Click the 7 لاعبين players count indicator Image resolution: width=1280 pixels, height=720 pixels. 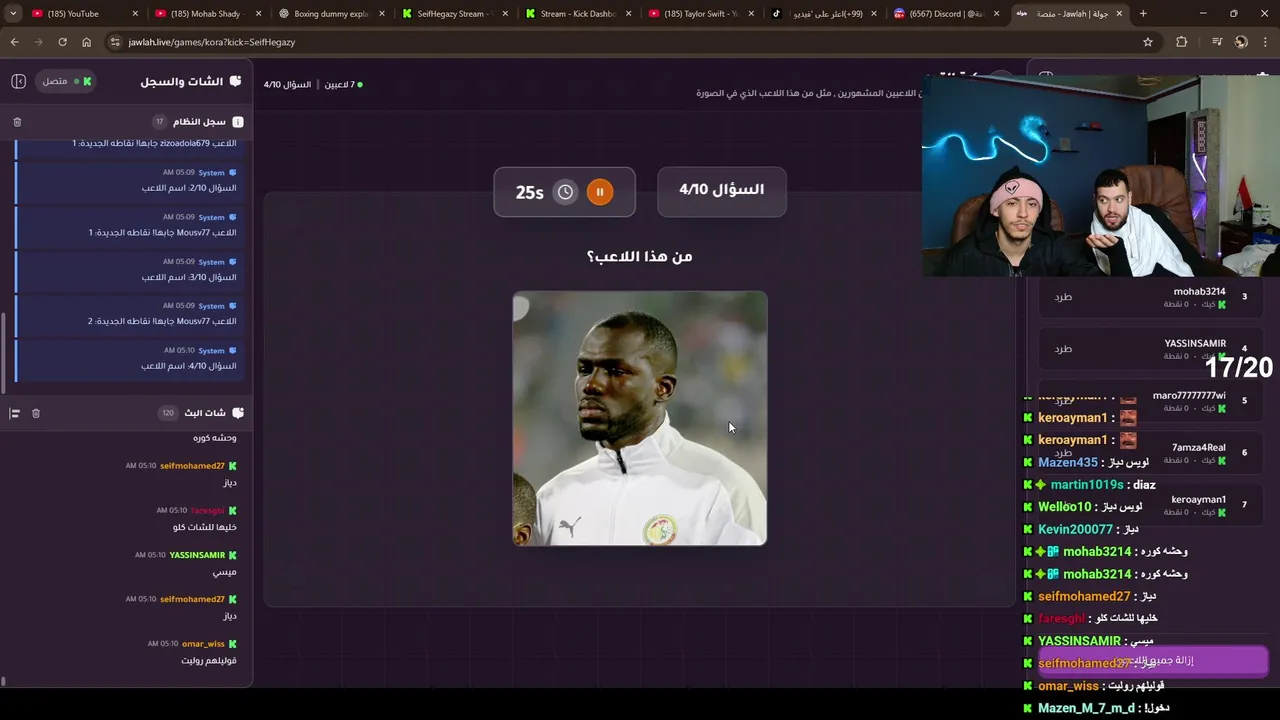click(343, 85)
